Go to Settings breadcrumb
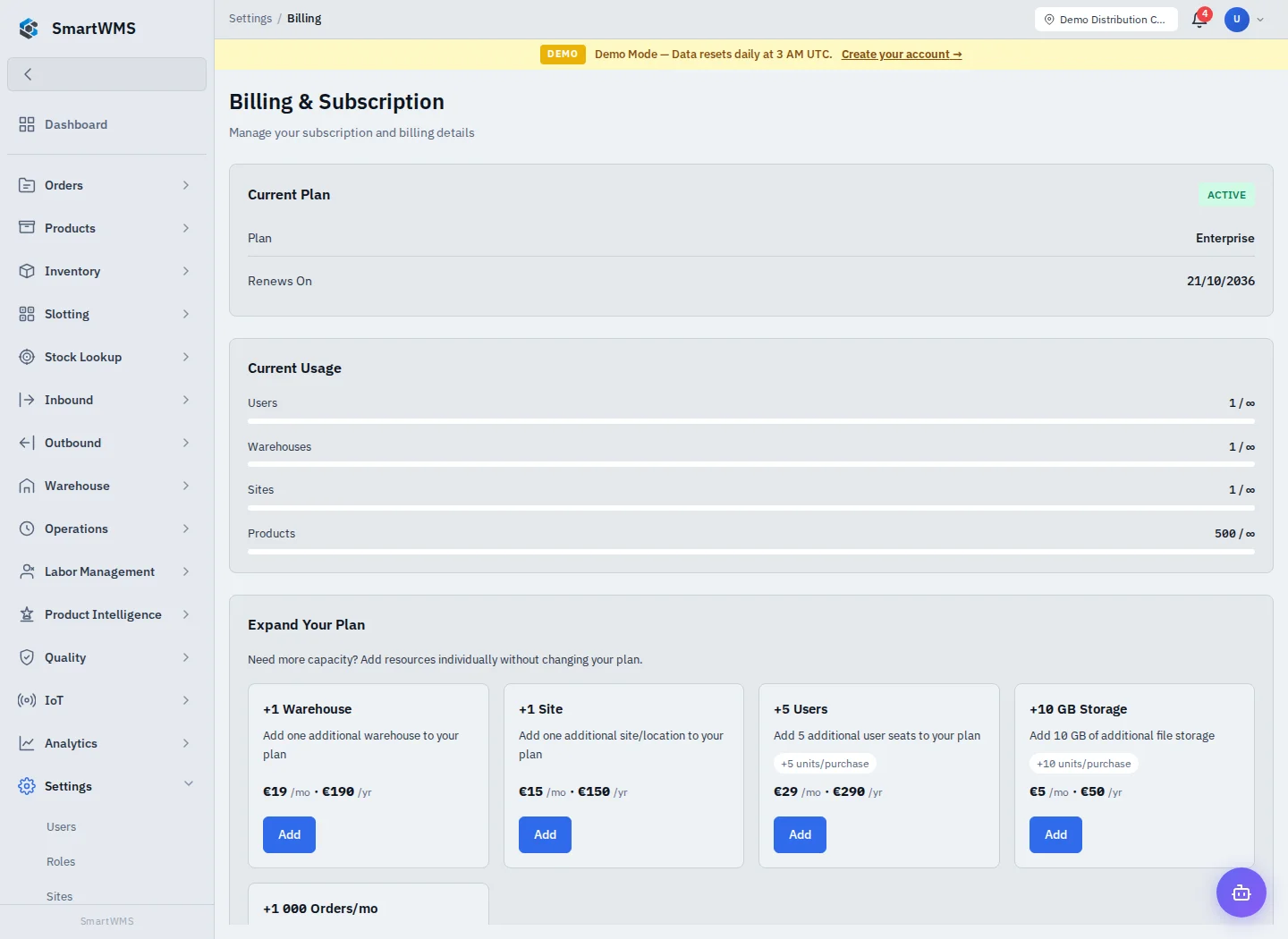 pyautogui.click(x=250, y=18)
